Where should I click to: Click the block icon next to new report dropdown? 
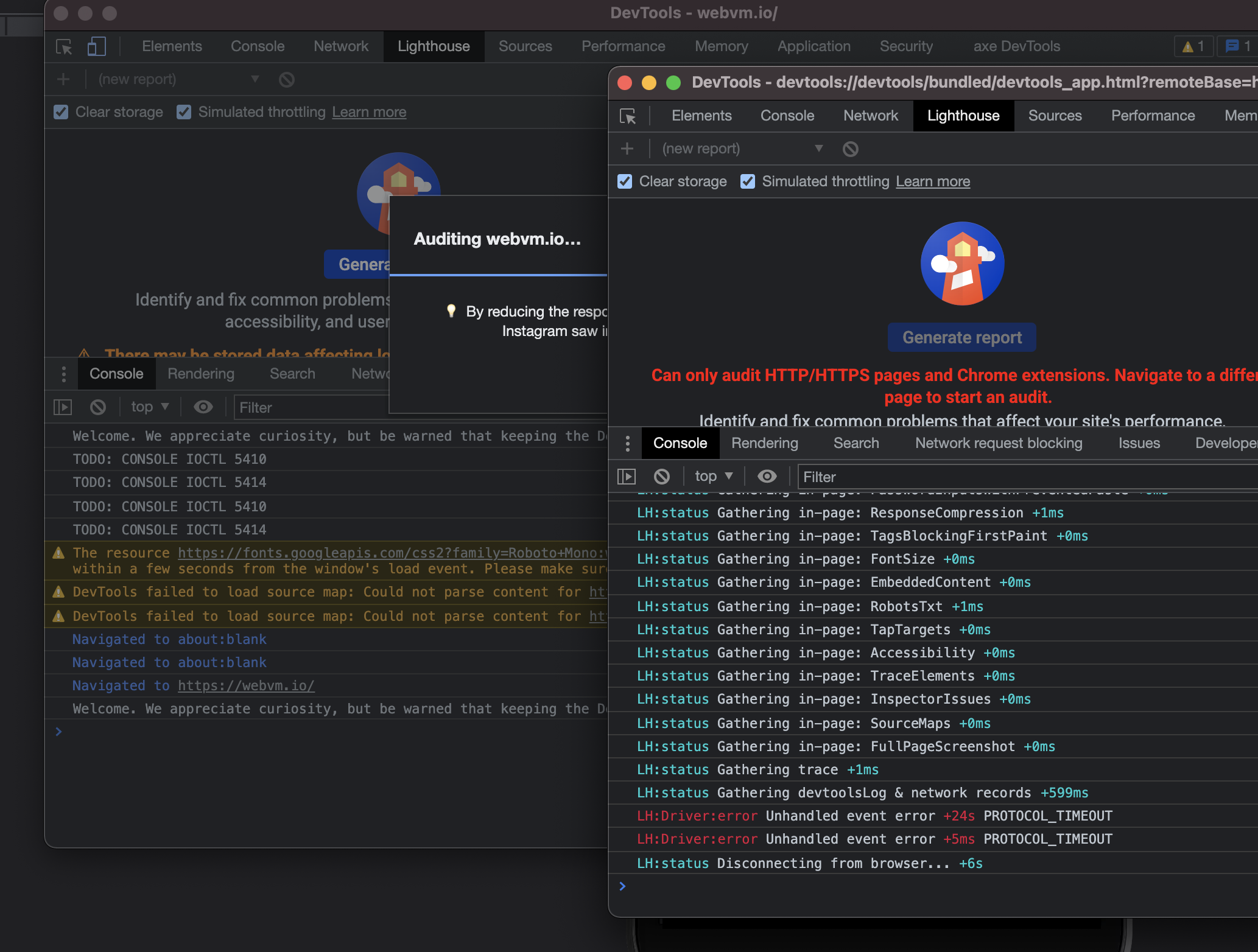click(851, 149)
